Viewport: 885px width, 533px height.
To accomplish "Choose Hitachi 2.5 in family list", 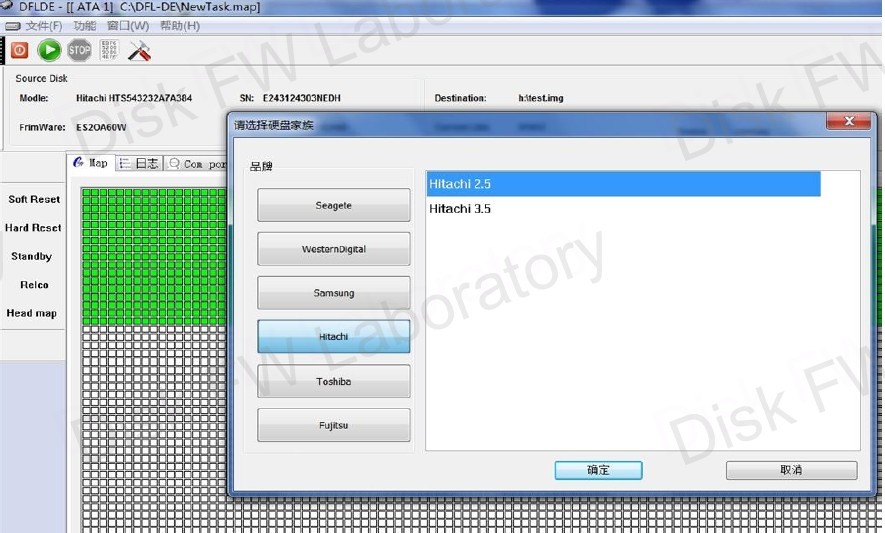I will [624, 184].
